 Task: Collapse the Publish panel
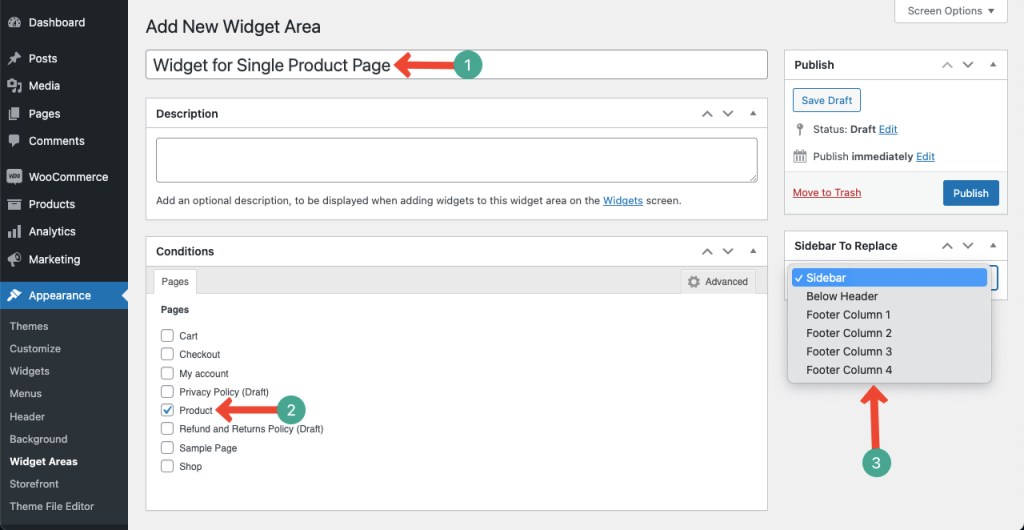993,65
